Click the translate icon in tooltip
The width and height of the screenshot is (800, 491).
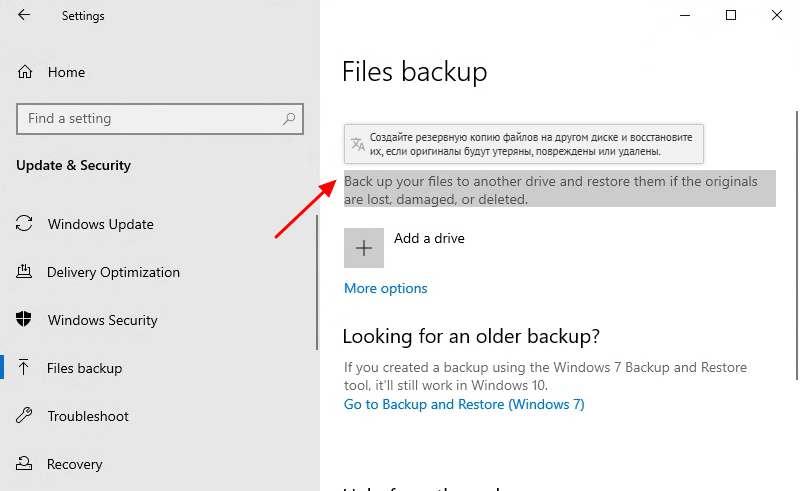(x=357, y=144)
